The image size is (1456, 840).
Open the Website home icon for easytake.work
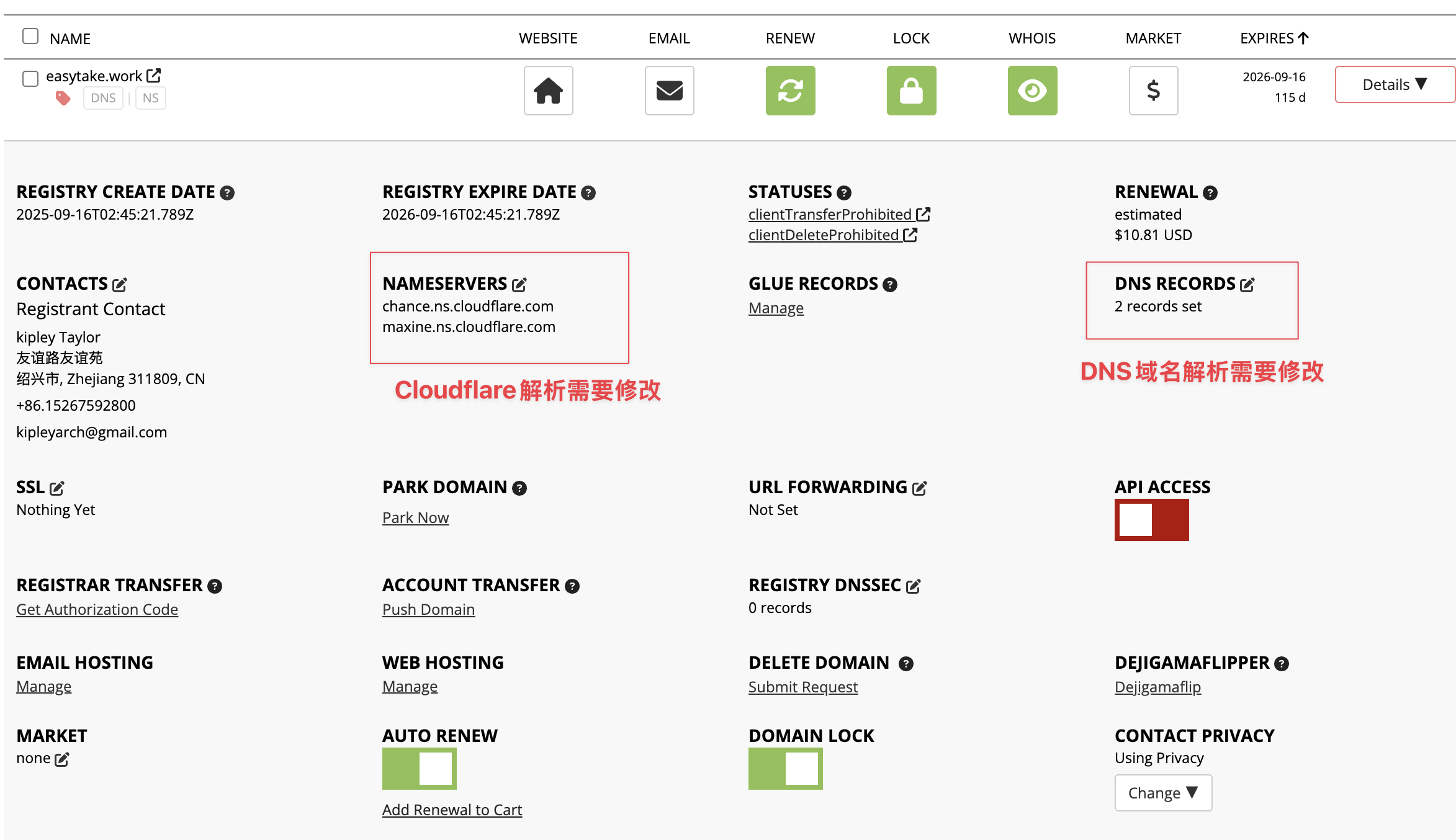pos(548,91)
